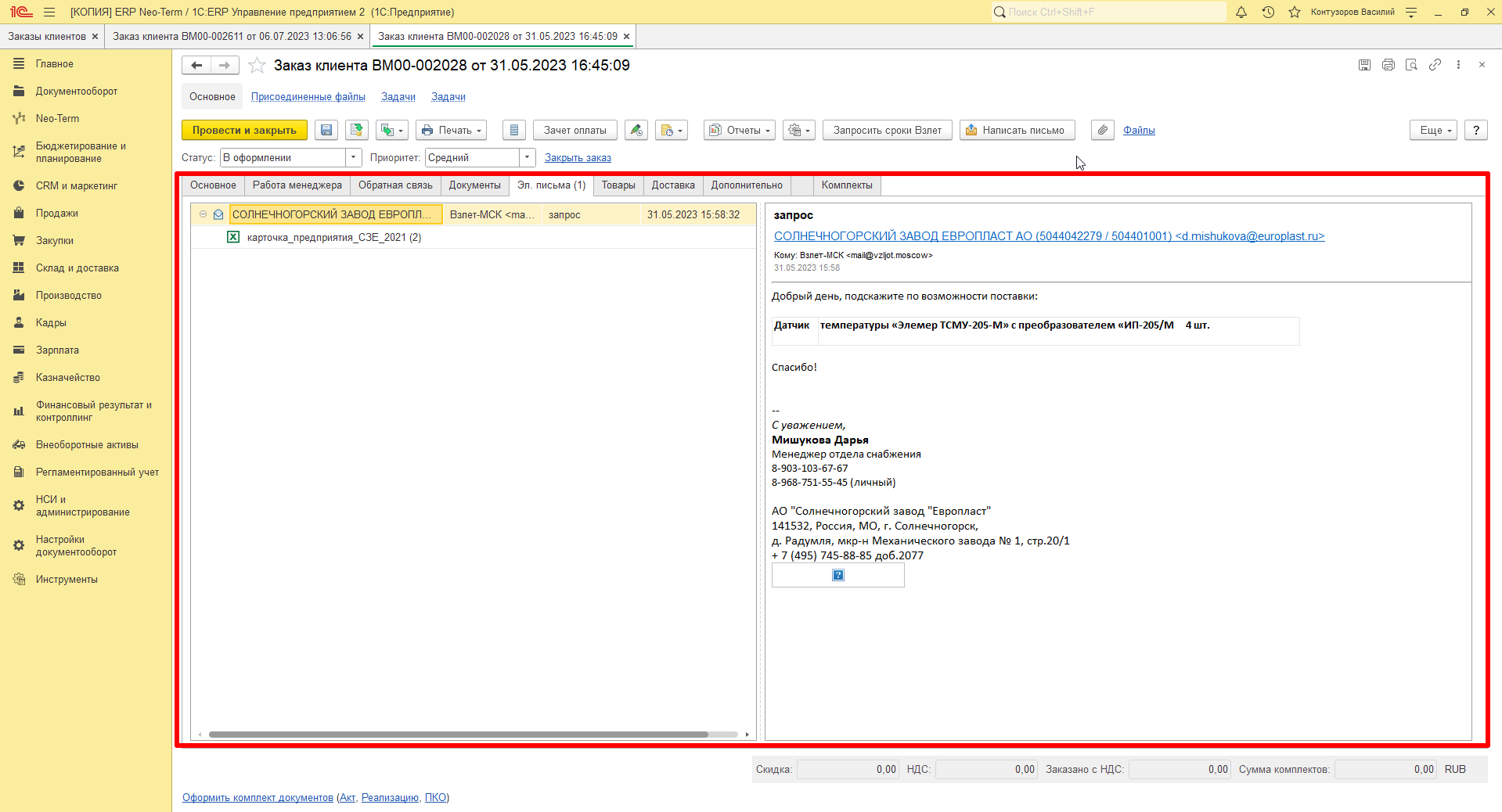Switch to the Товары tab
The height and width of the screenshot is (812, 1502).
point(618,185)
